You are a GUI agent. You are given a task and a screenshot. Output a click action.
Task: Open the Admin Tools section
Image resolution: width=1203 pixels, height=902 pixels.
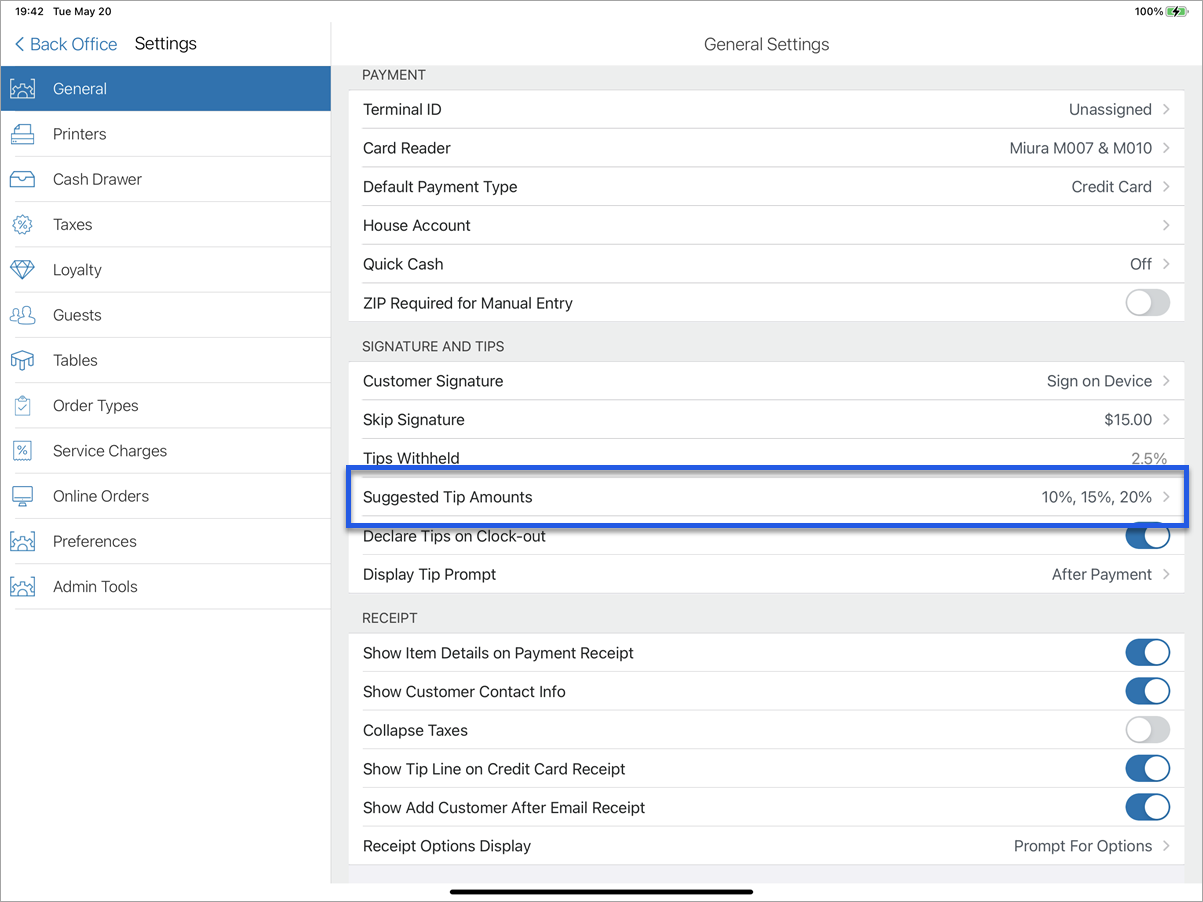[95, 587]
